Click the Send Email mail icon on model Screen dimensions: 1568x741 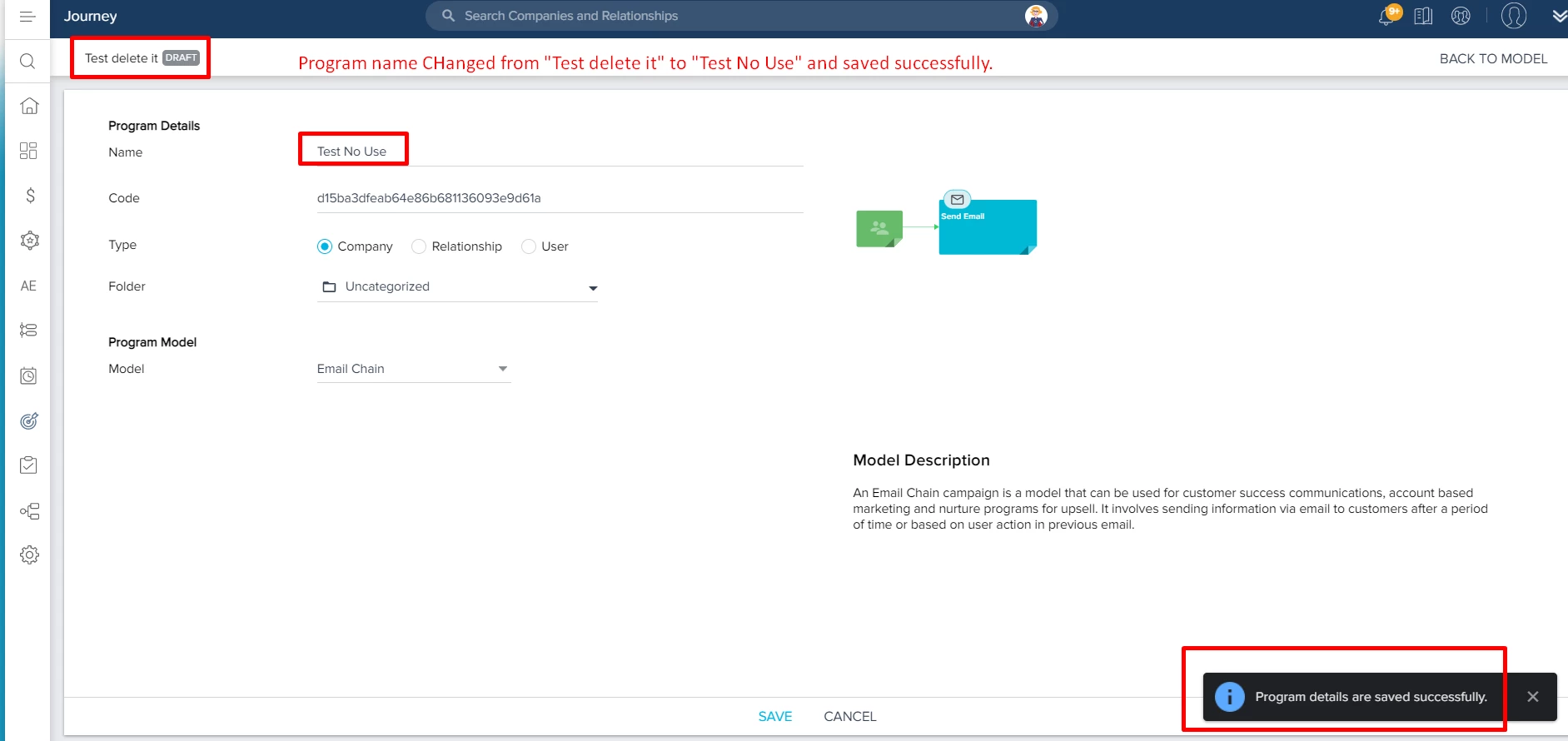point(957,200)
